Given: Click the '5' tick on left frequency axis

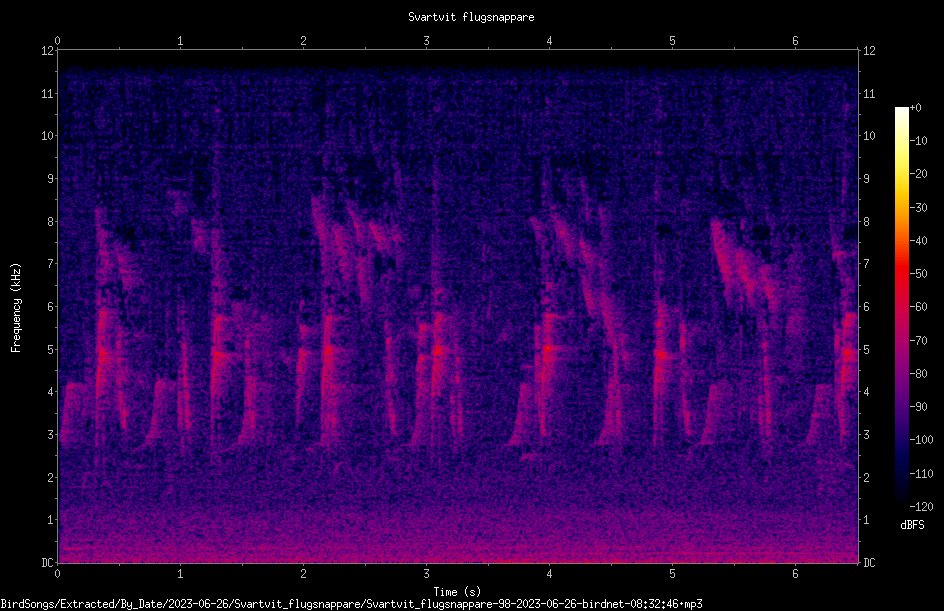Looking at the screenshot, I should click(50, 349).
